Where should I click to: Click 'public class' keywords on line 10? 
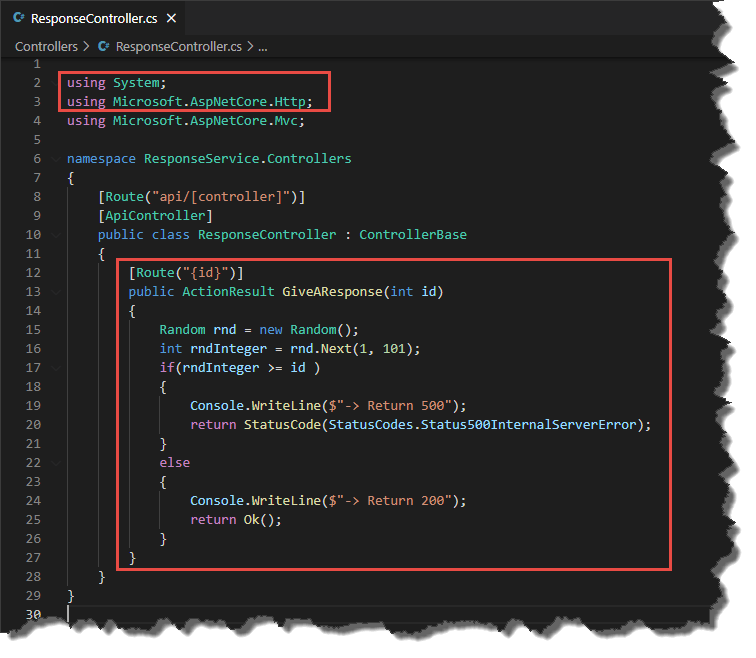144,235
